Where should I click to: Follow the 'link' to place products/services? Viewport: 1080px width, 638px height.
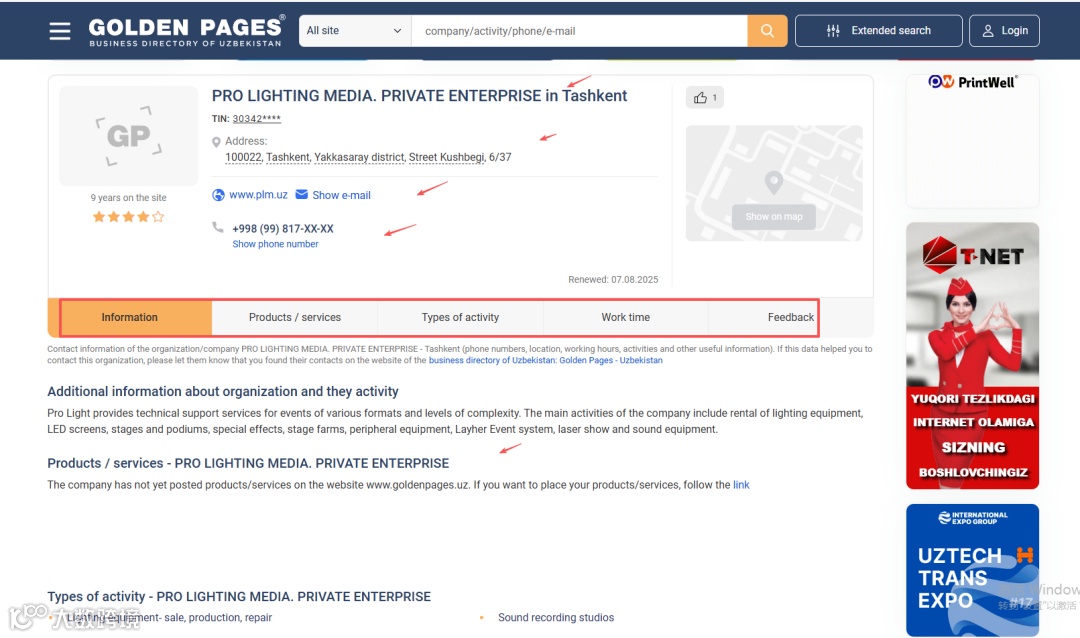tap(741, 485)
